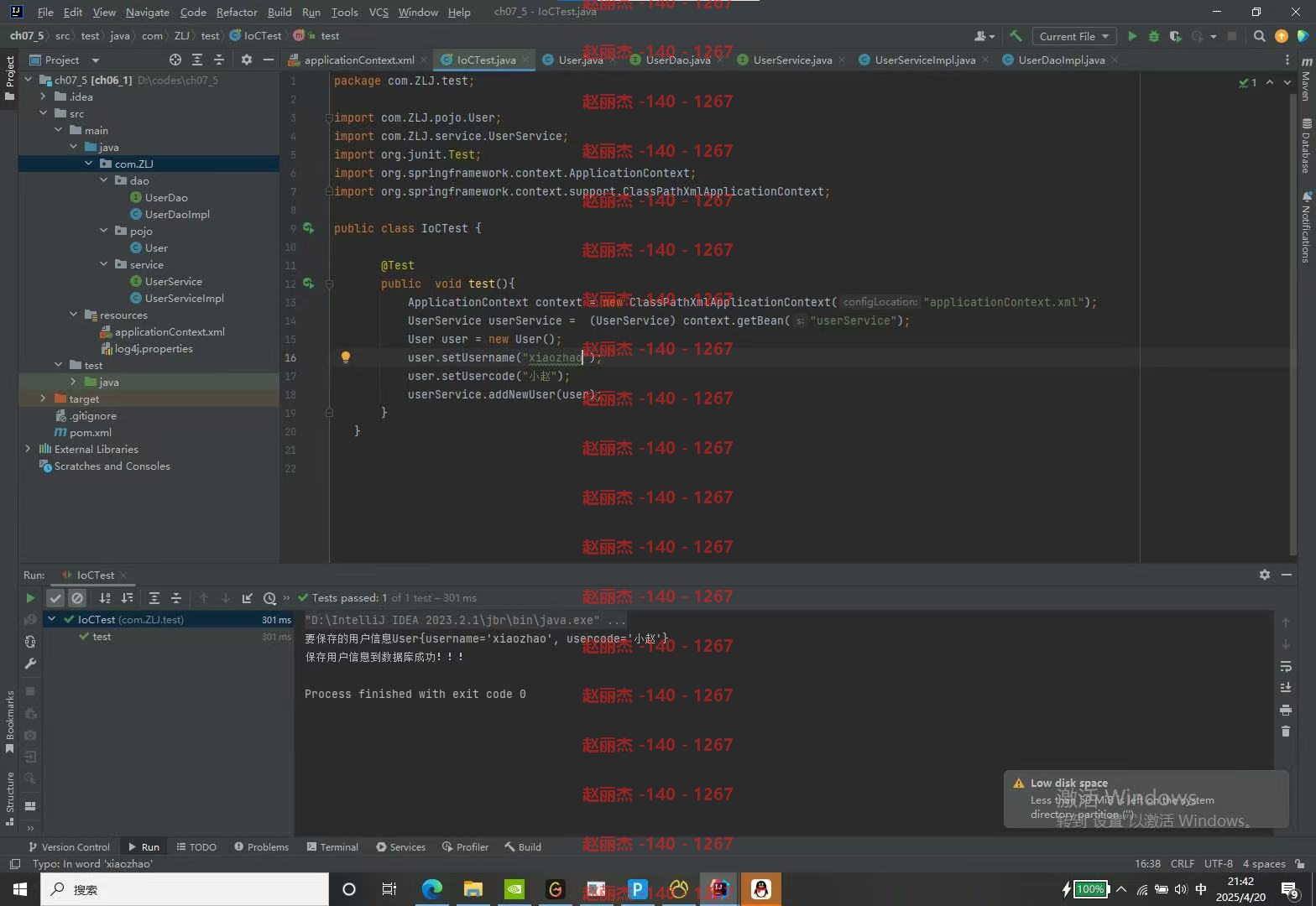
Task: Minimize the Run tool window
Action: pyautogui.click(x=1287, y=575)
